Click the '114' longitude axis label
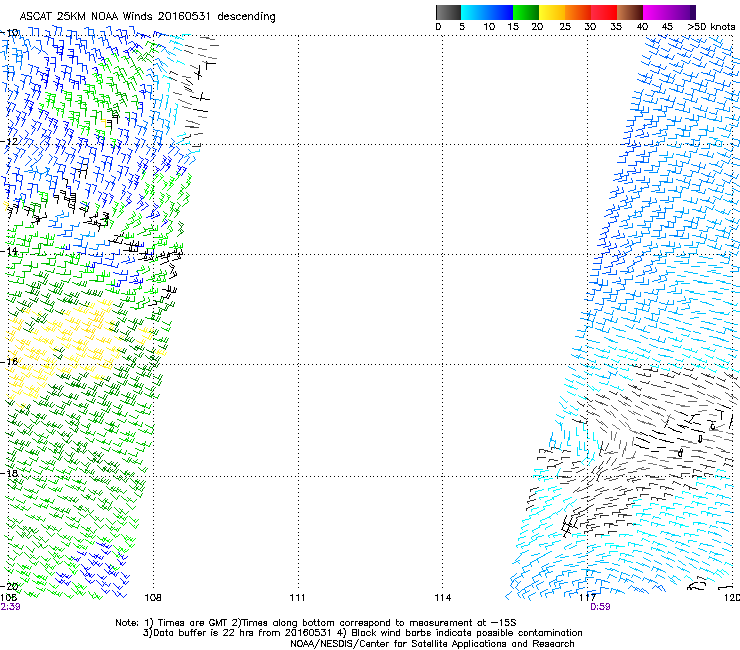This screenshot has width=740, height=650. pyautogui.click(x=443, y=598)
